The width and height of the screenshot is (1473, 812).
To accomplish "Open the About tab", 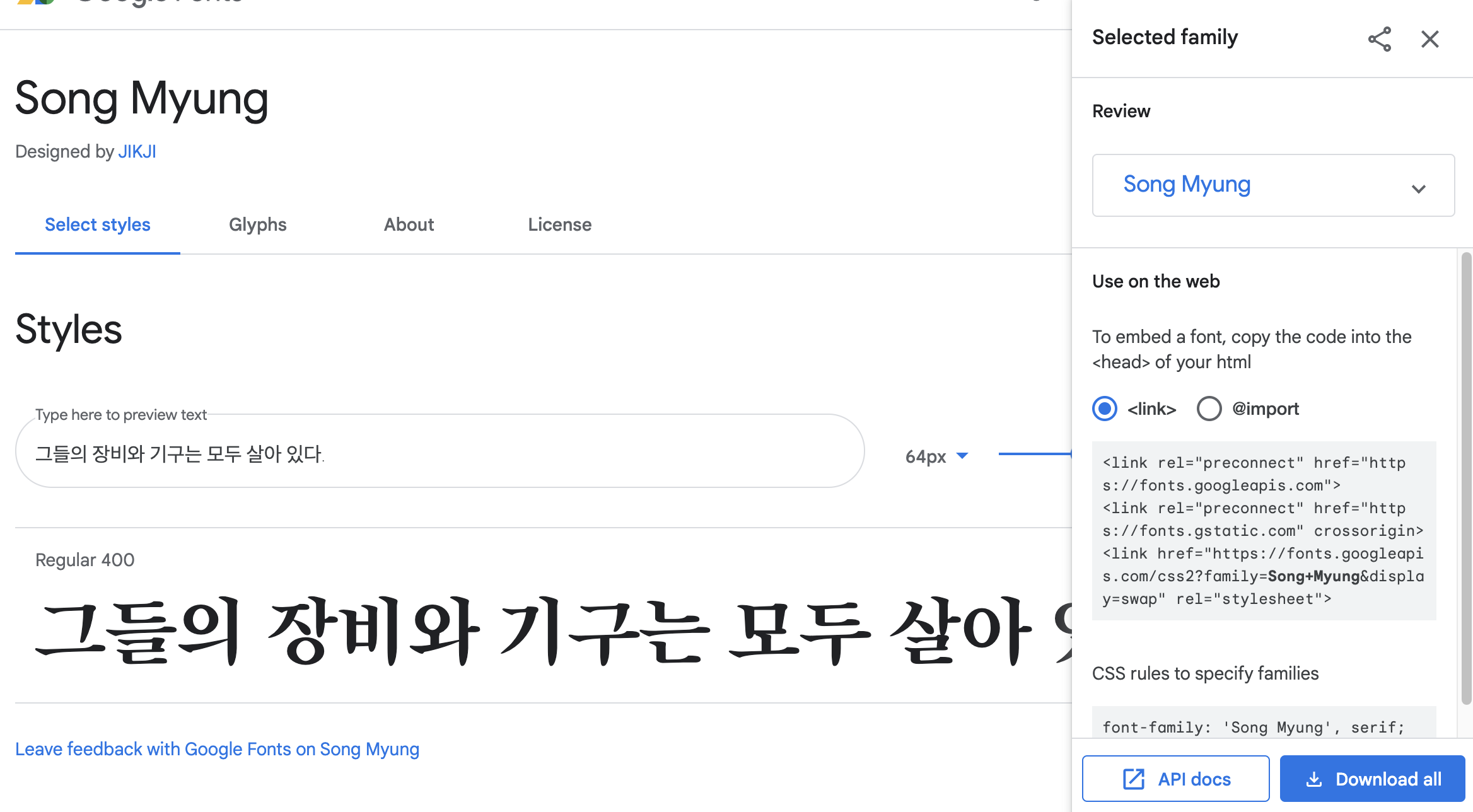I will [x=409, y=224].
